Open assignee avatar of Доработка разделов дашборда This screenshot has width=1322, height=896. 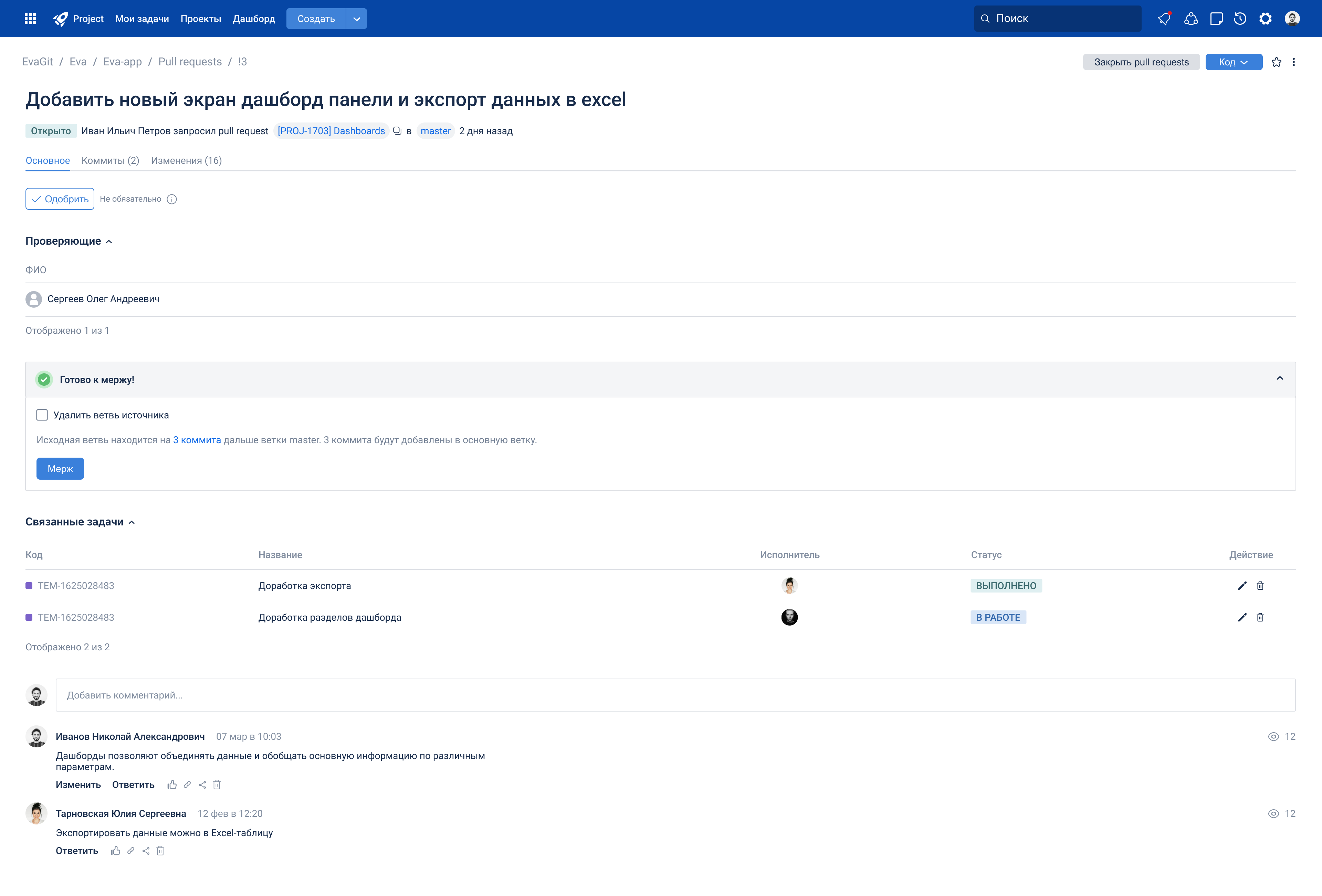point(789,617)
